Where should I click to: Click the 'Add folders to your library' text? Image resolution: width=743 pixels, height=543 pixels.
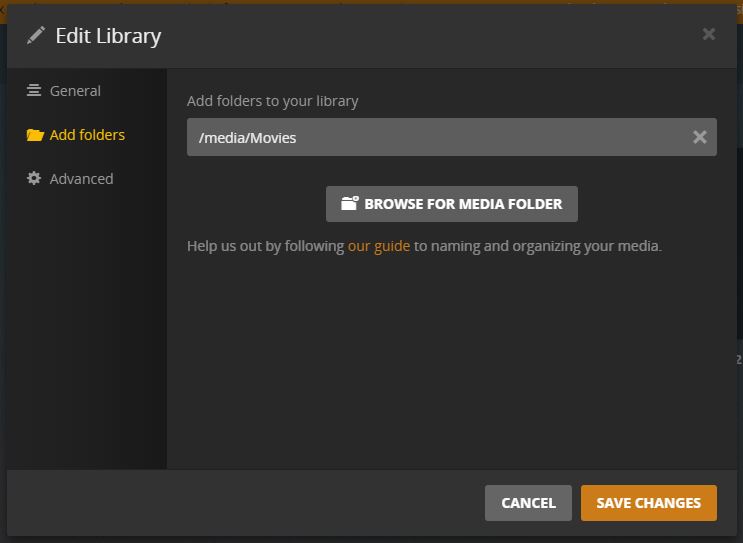pyautogui.click(x=272, y=101)
